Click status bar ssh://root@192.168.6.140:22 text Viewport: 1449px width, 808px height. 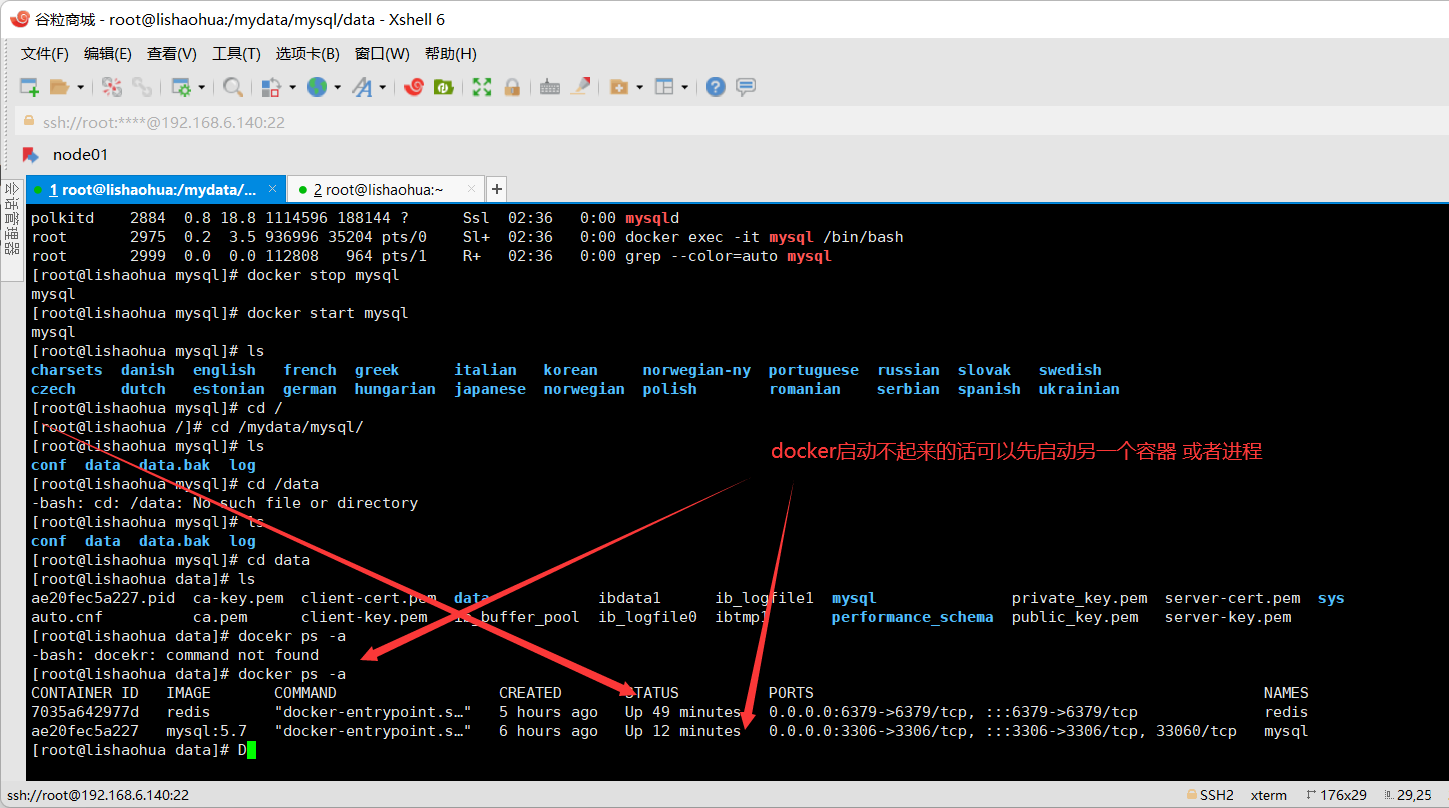click(x=97, y=795)
